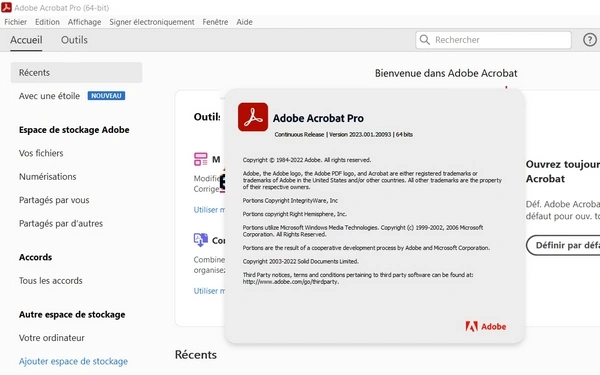Click the adobe.com/go/thirdparty URL text
The width and height of the screenshot is (600, 375).
291,282
